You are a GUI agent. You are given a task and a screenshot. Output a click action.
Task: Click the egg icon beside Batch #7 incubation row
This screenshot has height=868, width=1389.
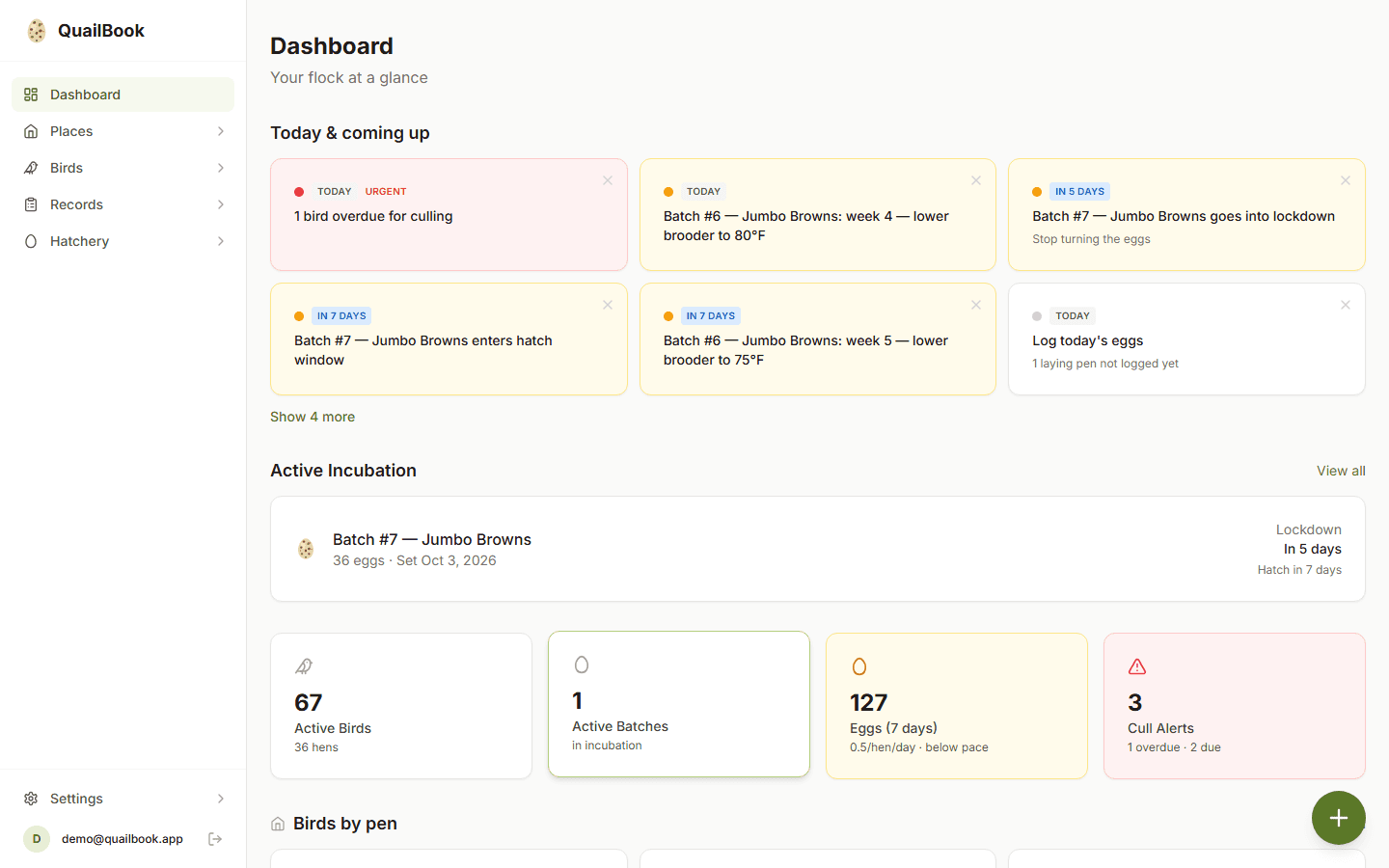[x=306, y=549]
